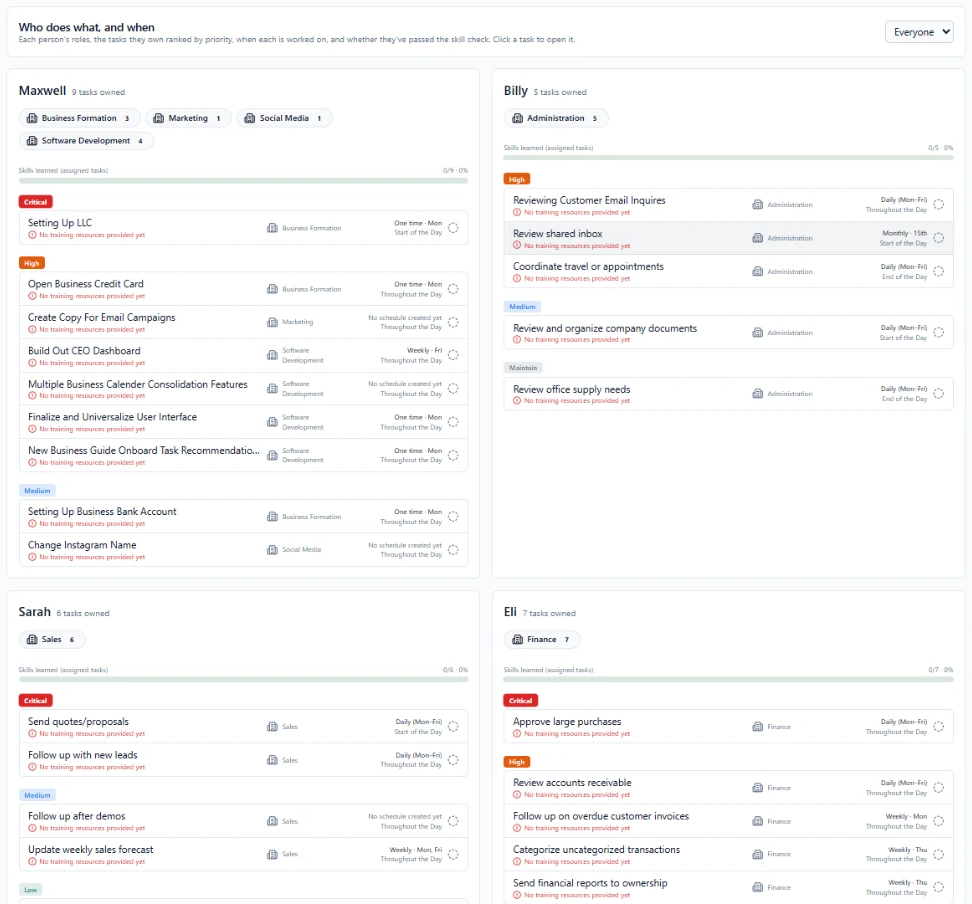Click the Critical priority badge in Maxwell's card

click(36, 202)
